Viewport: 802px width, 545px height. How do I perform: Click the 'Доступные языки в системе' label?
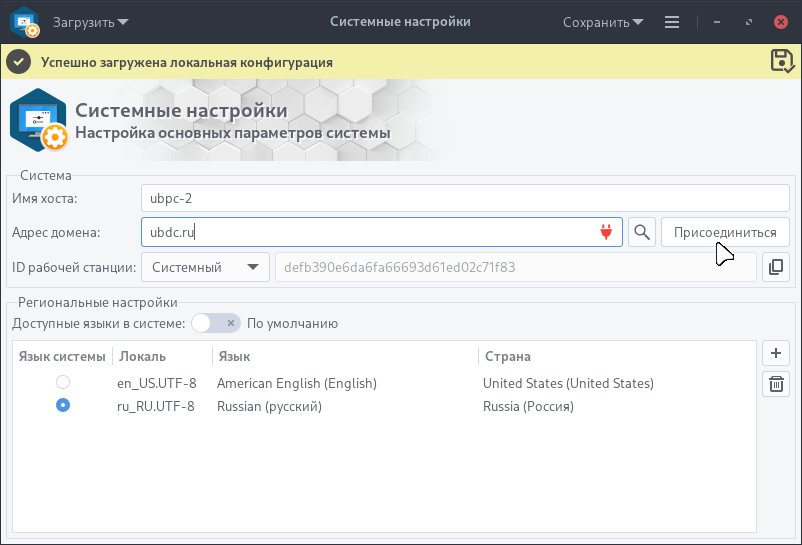click(99, 324)
